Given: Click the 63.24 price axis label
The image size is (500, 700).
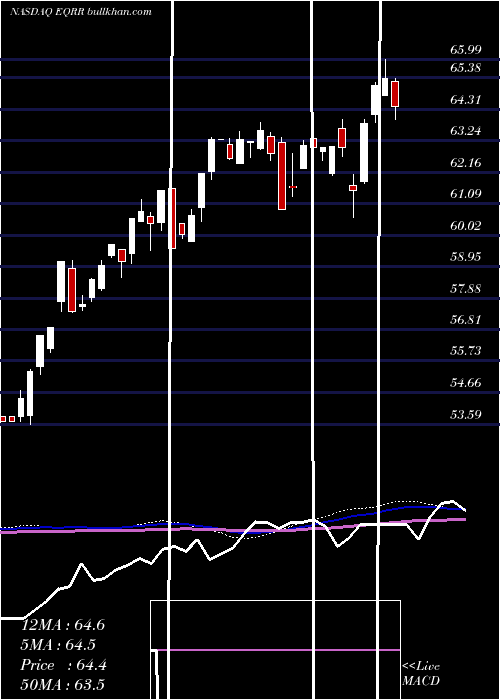Looking at the screenshot, I should pos(466,131).
